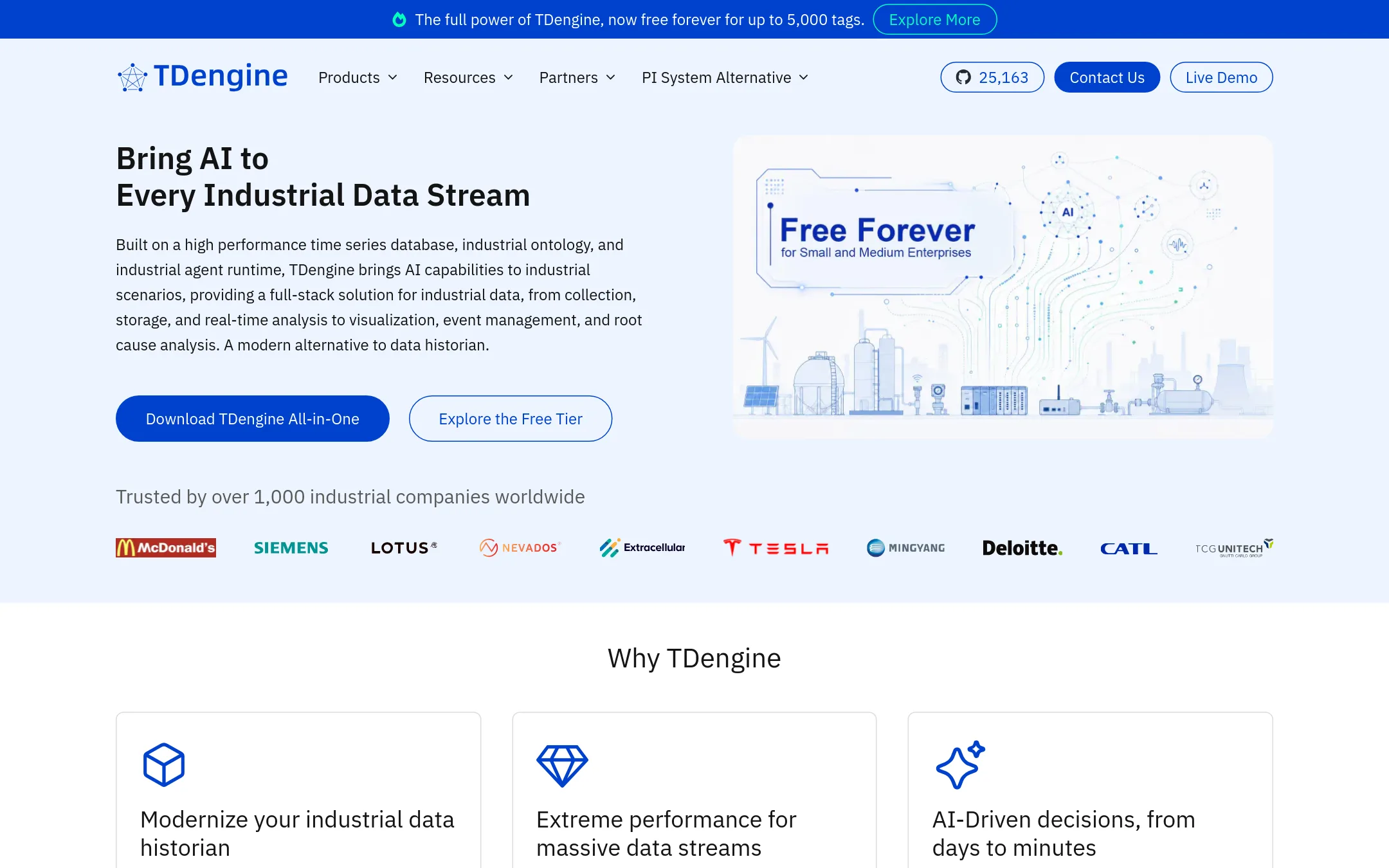Image resolution: width=1389 pixels, height=868 pixels.
Task: Click the Free Forever hero image
Action: pyautogui.click(x=1003, y=287)
